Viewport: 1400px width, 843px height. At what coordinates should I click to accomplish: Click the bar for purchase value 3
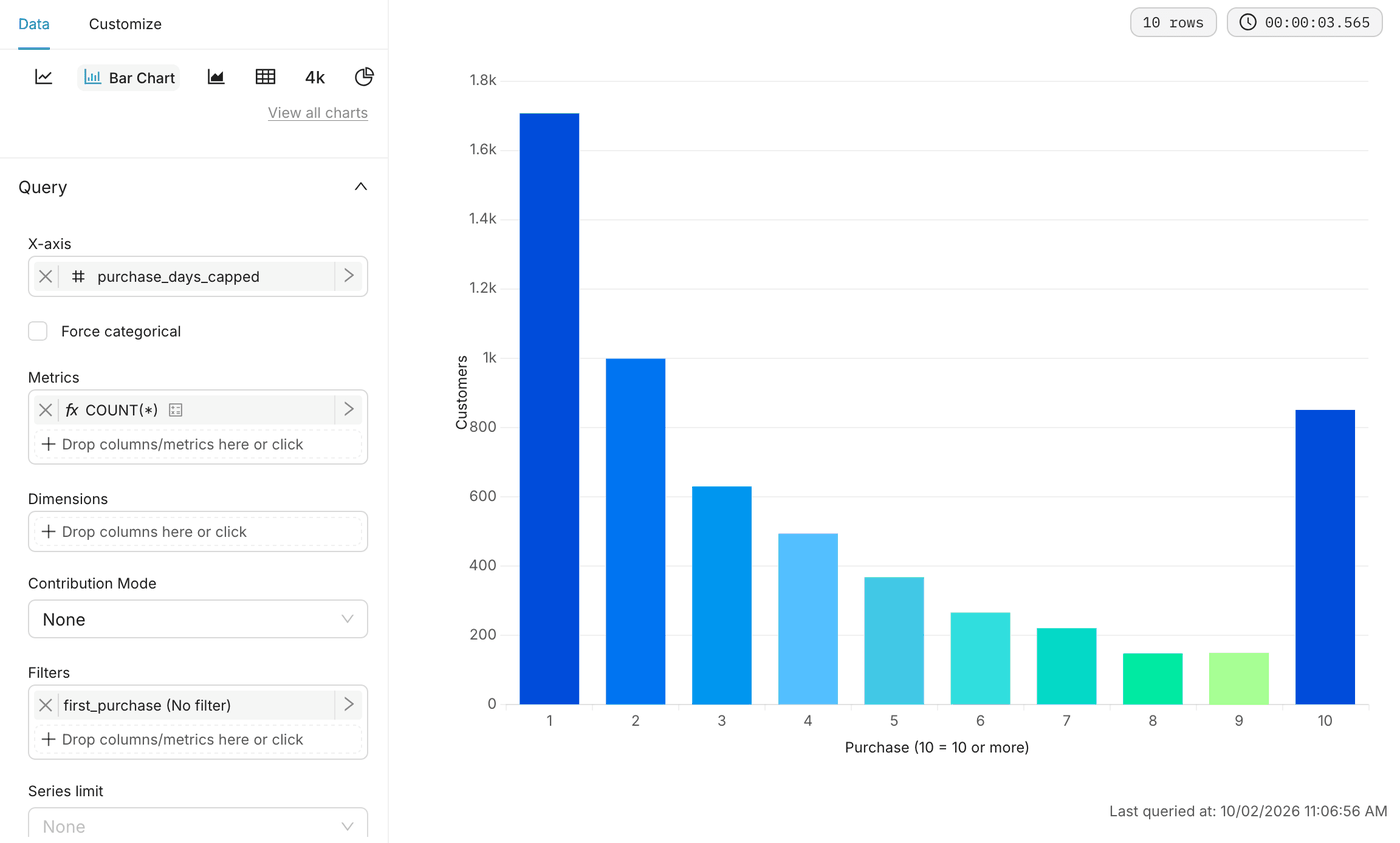pyautogui.click(x=721, y=595)
